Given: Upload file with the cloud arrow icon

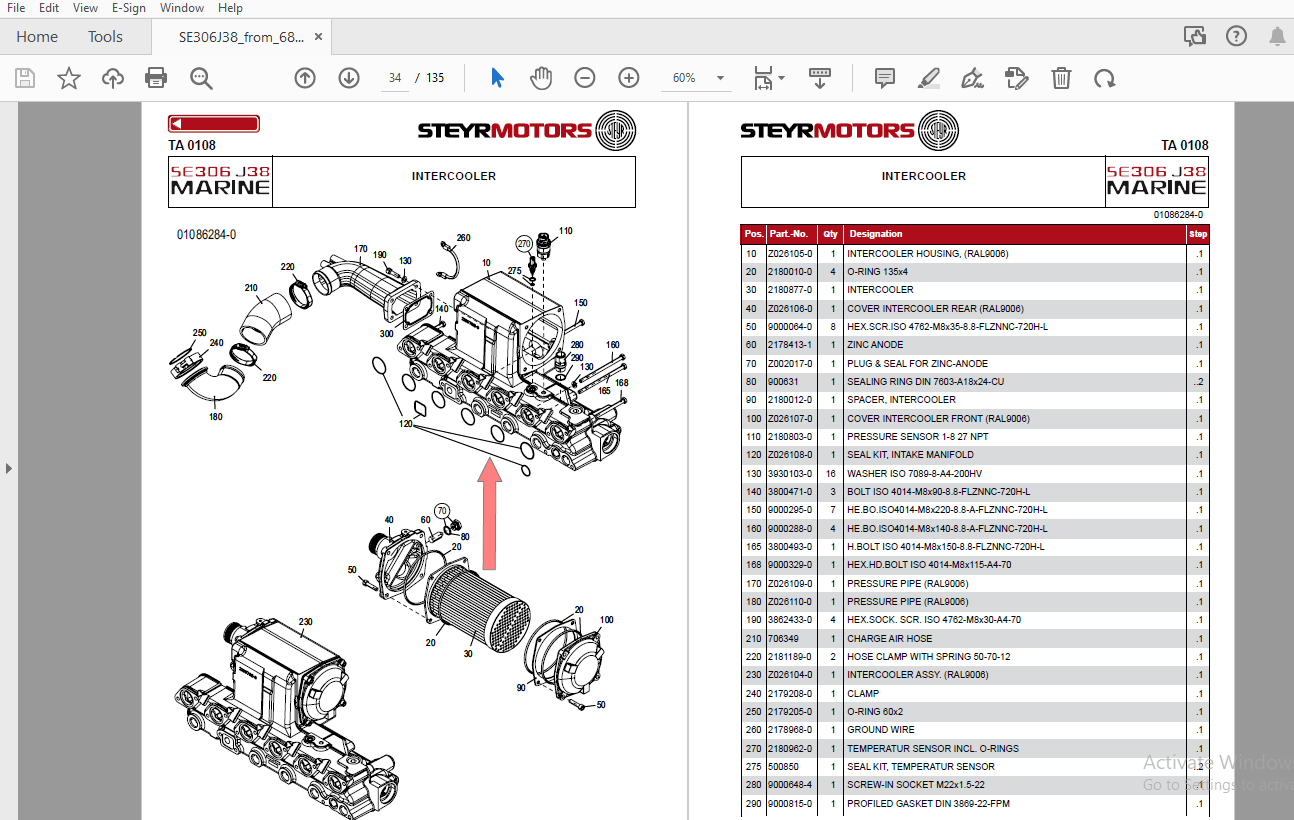Looking at the screenshot, I should pyautogui.click(x=113, y=78).
